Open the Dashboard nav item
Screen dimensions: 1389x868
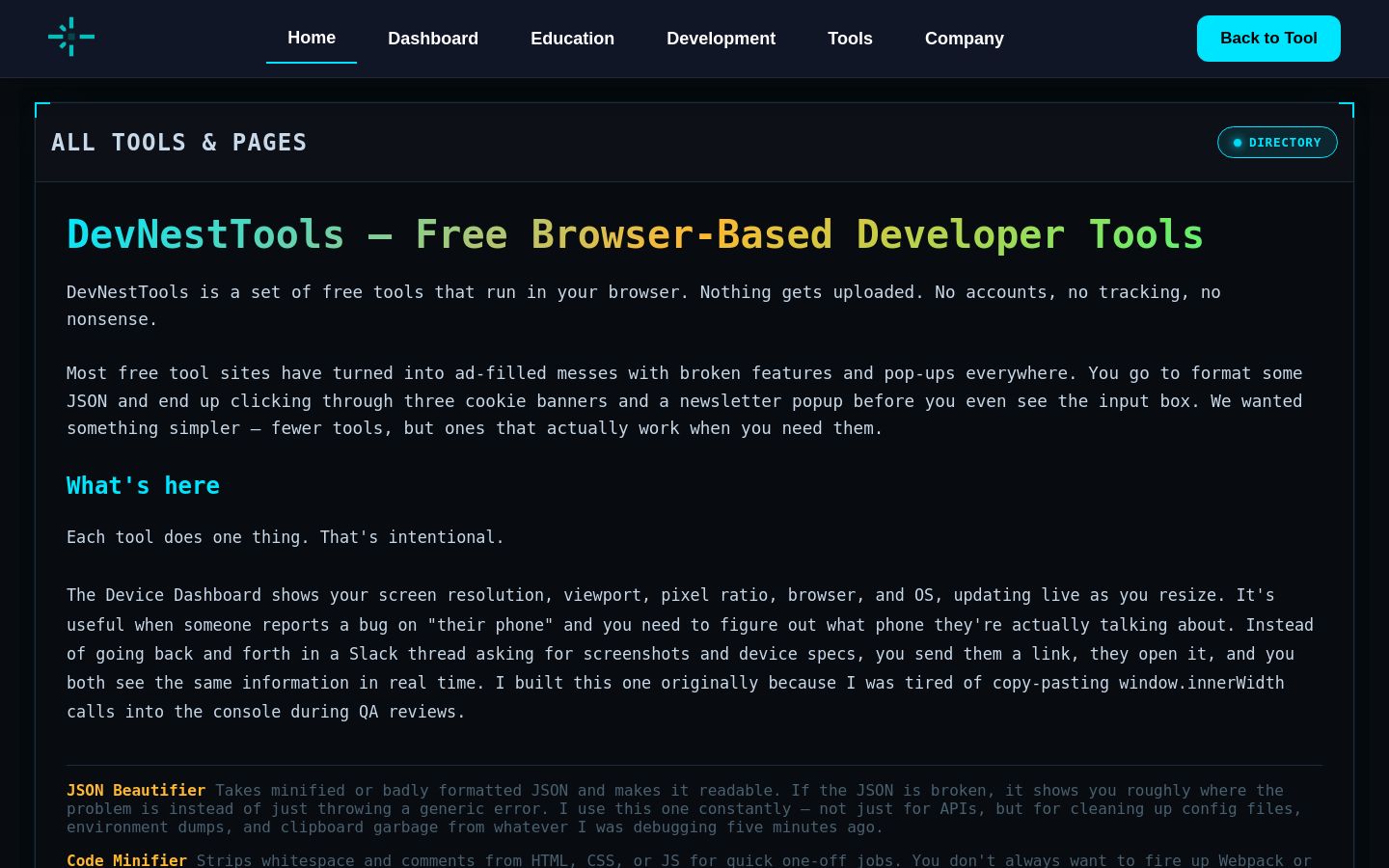433,39
